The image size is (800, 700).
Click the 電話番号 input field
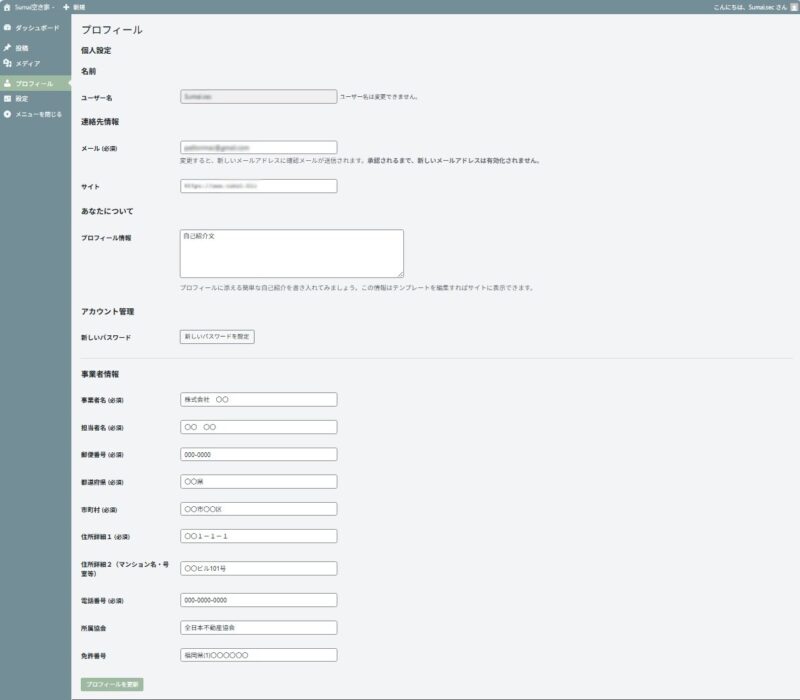(258, 600)
